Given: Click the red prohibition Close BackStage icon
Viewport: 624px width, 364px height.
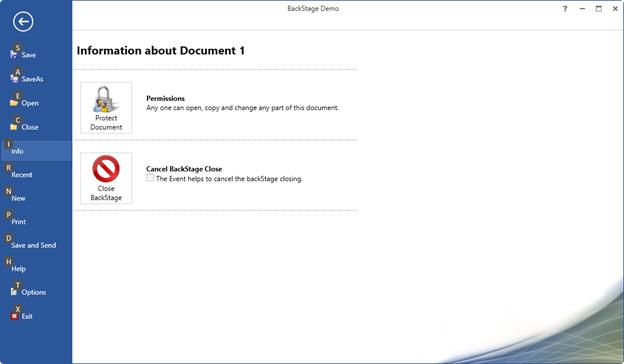Looking at the screenshot, I should click(x=106, y=169).
